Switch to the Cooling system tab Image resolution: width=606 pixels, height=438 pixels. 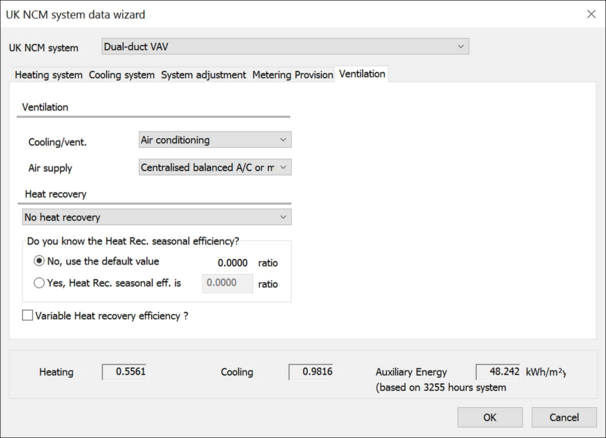[x=121, y=75]
